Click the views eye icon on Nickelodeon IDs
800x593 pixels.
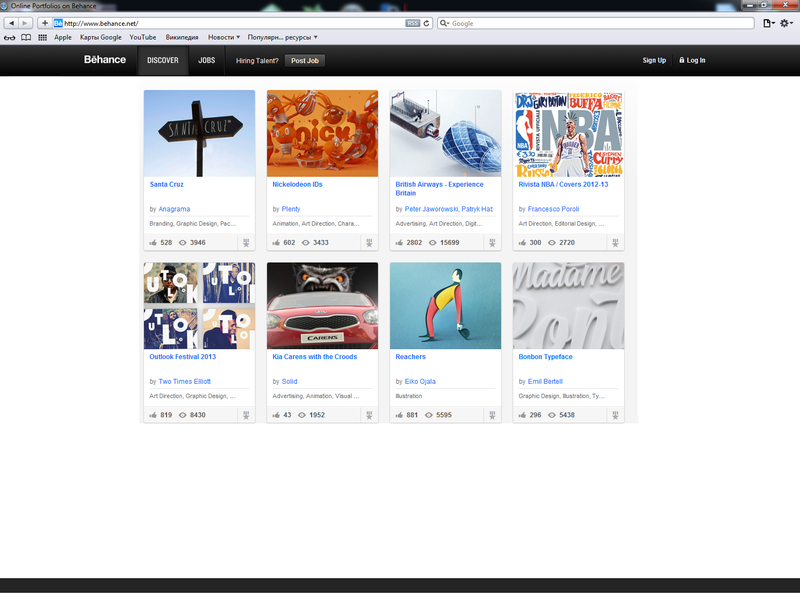pos(306,242)
